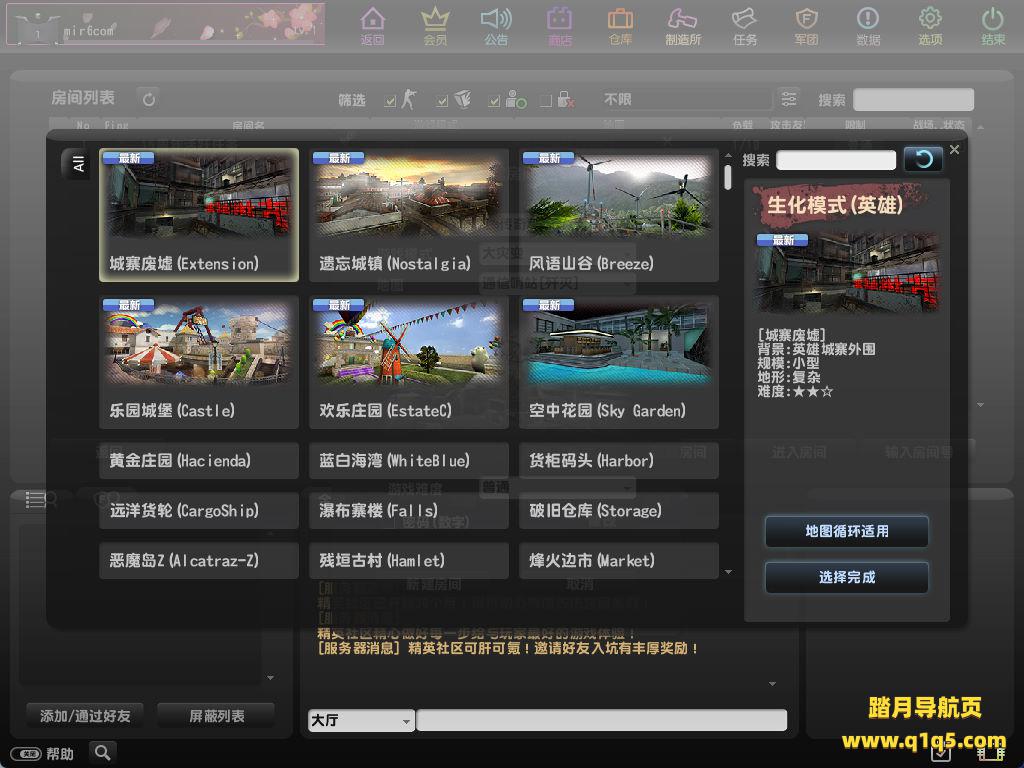Select the All tab in map dialog
Viewport: 1024px width, 768px height.
click(78, 164)
